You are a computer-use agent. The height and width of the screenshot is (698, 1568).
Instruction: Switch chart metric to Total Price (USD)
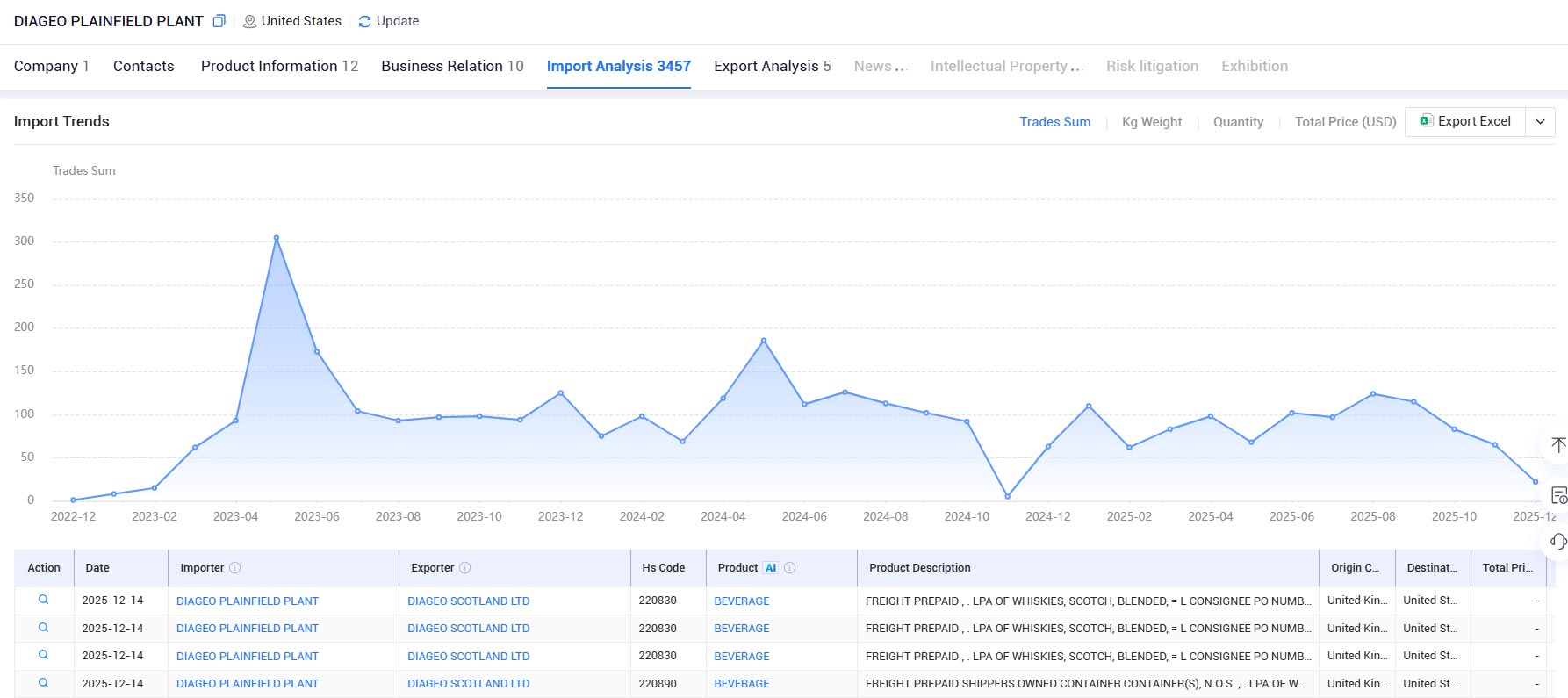pos(1345,122)
